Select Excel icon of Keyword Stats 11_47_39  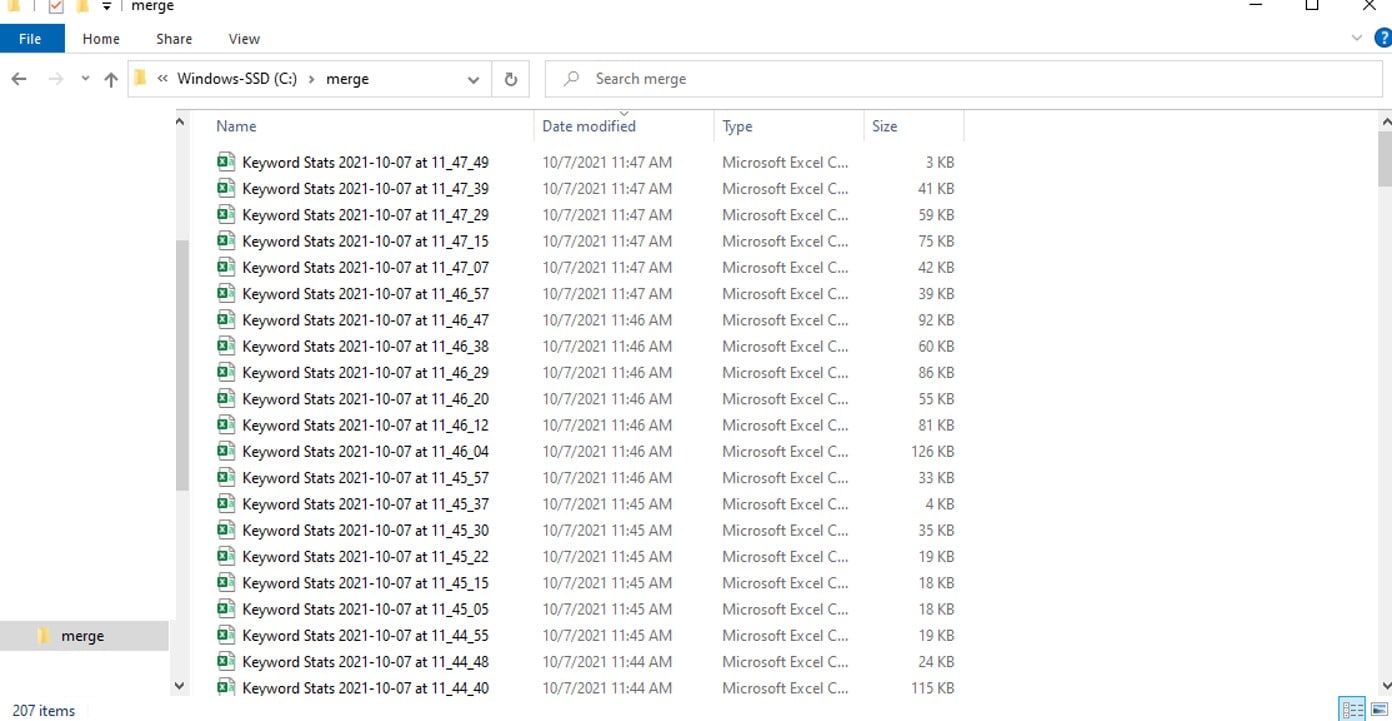[x=226, y=188]
